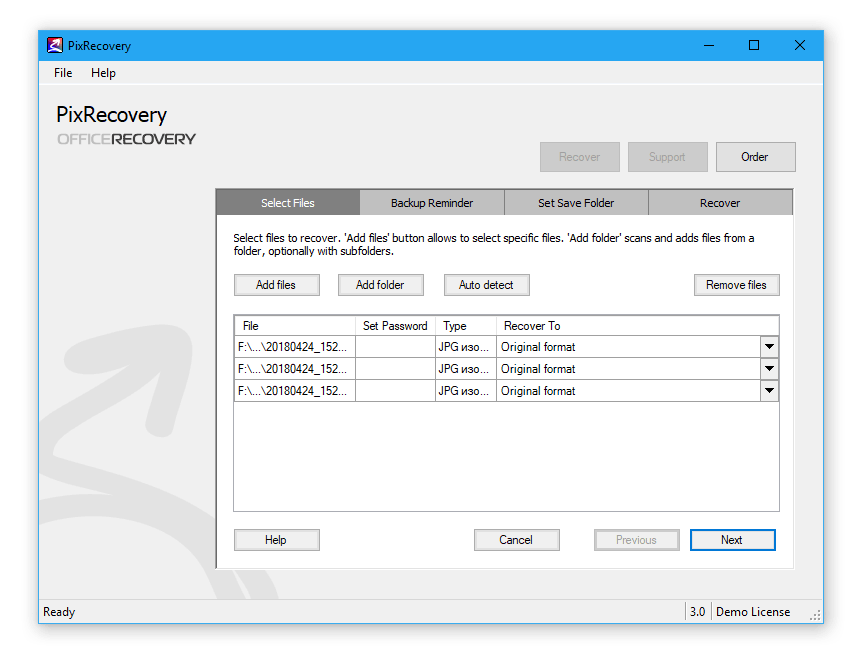Click the Order button
Image resolution: width=868 pixels, height=655 pixels.
pos(755,156)
